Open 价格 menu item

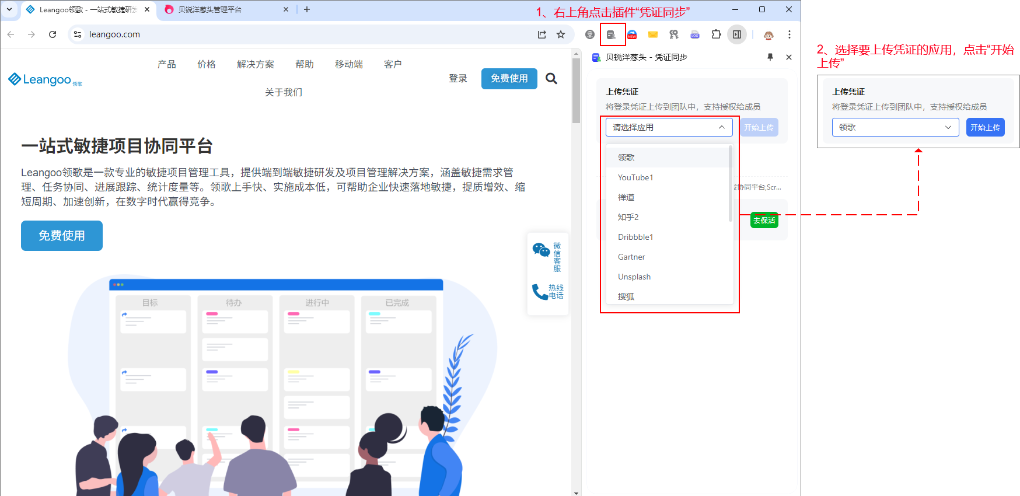[206, 64]
